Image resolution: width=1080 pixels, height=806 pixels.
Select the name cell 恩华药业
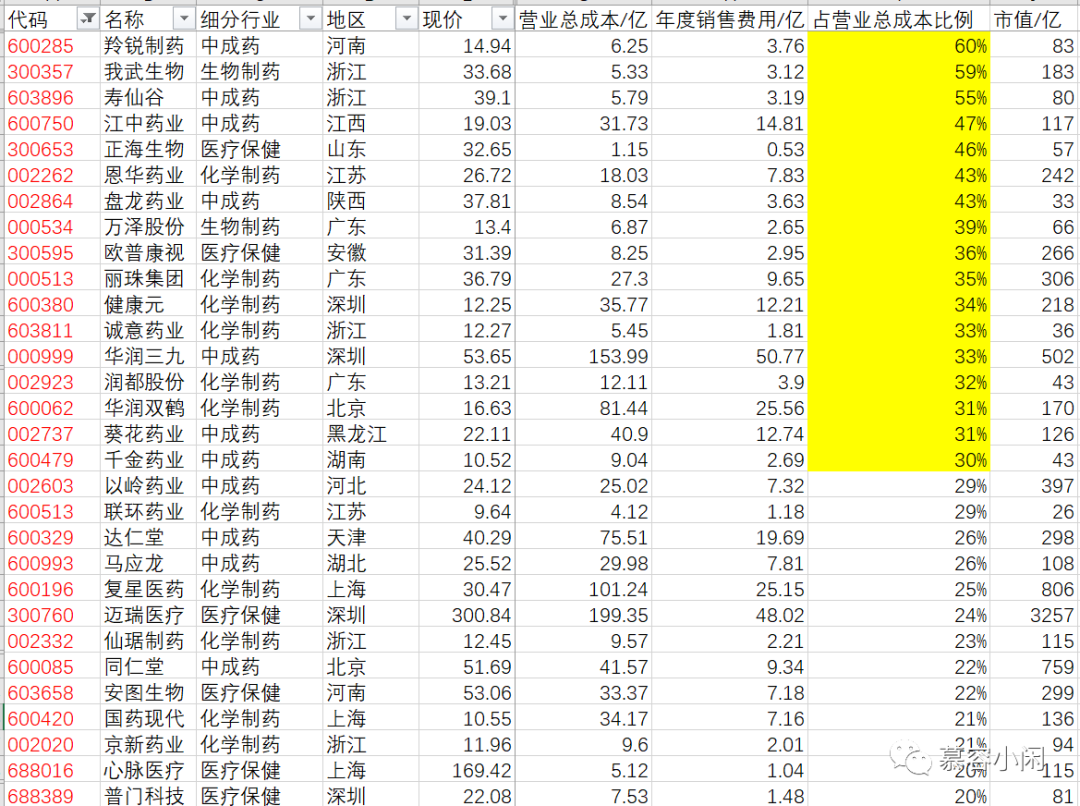pyautogui.click(x=148, y=175)
